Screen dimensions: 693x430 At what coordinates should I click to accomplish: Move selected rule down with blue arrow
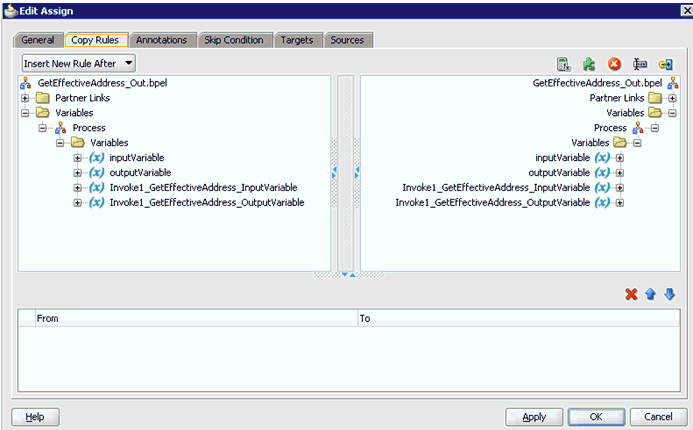[x=670, y=294]
